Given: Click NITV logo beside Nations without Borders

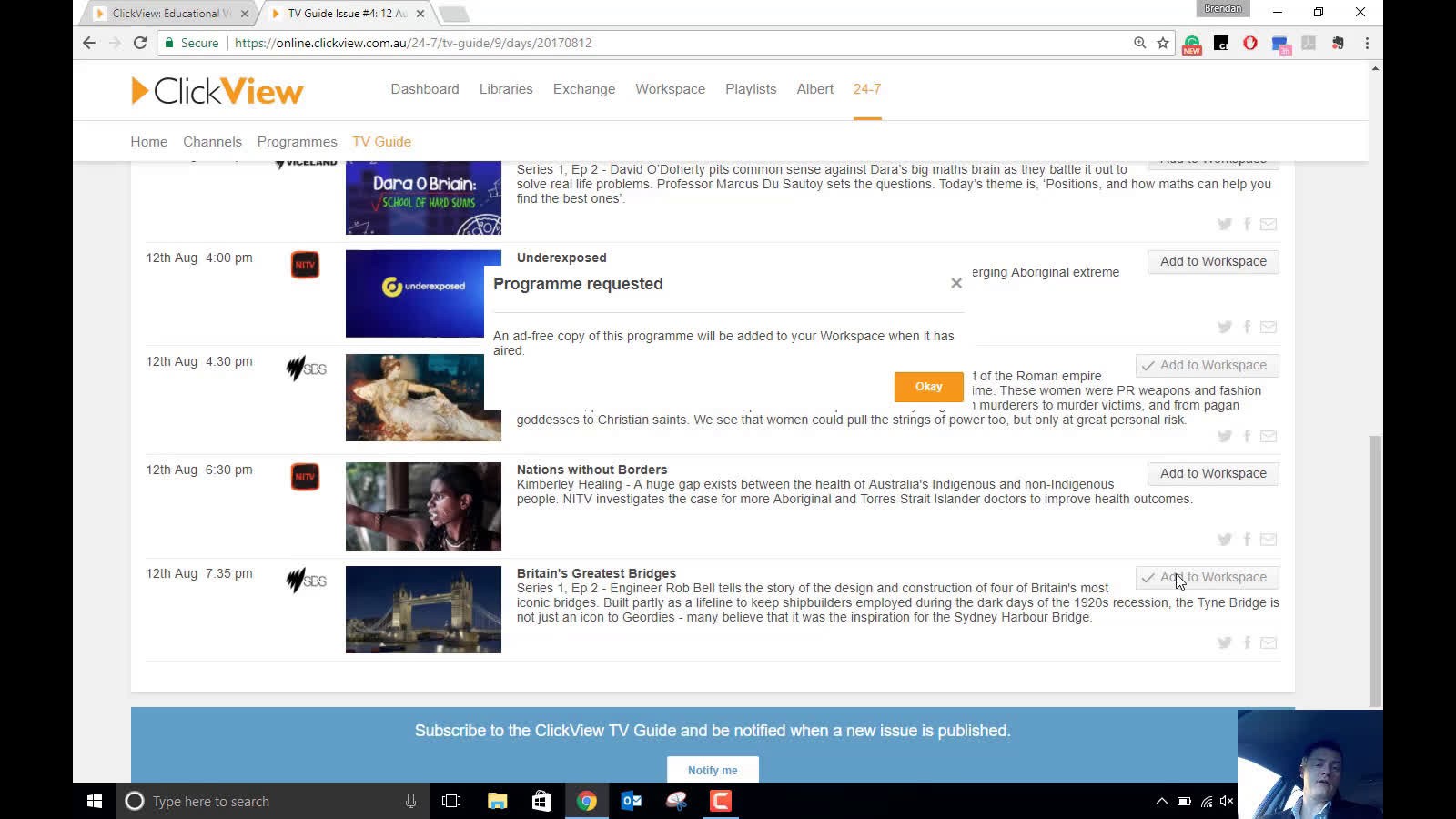Looking at the screenshot, I should (305, 477).
